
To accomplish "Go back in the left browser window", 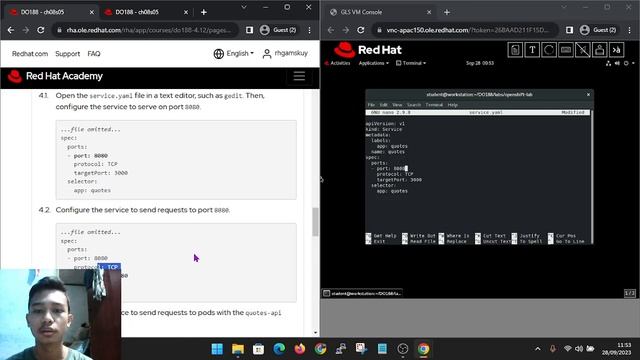I will tap(11, 30).
